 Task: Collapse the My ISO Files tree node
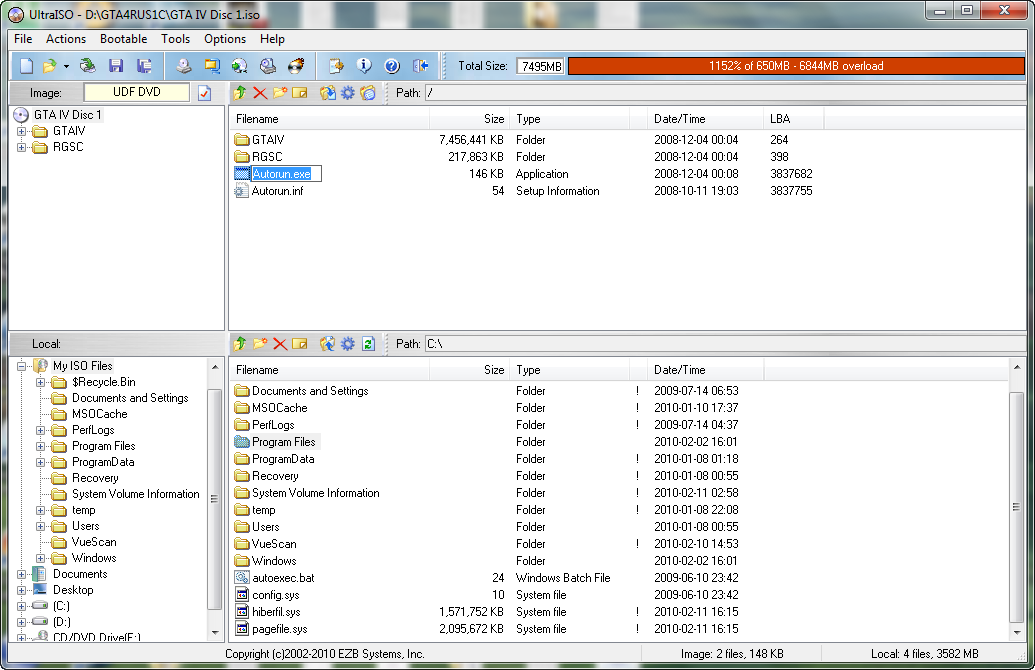(x=21, y=366)
